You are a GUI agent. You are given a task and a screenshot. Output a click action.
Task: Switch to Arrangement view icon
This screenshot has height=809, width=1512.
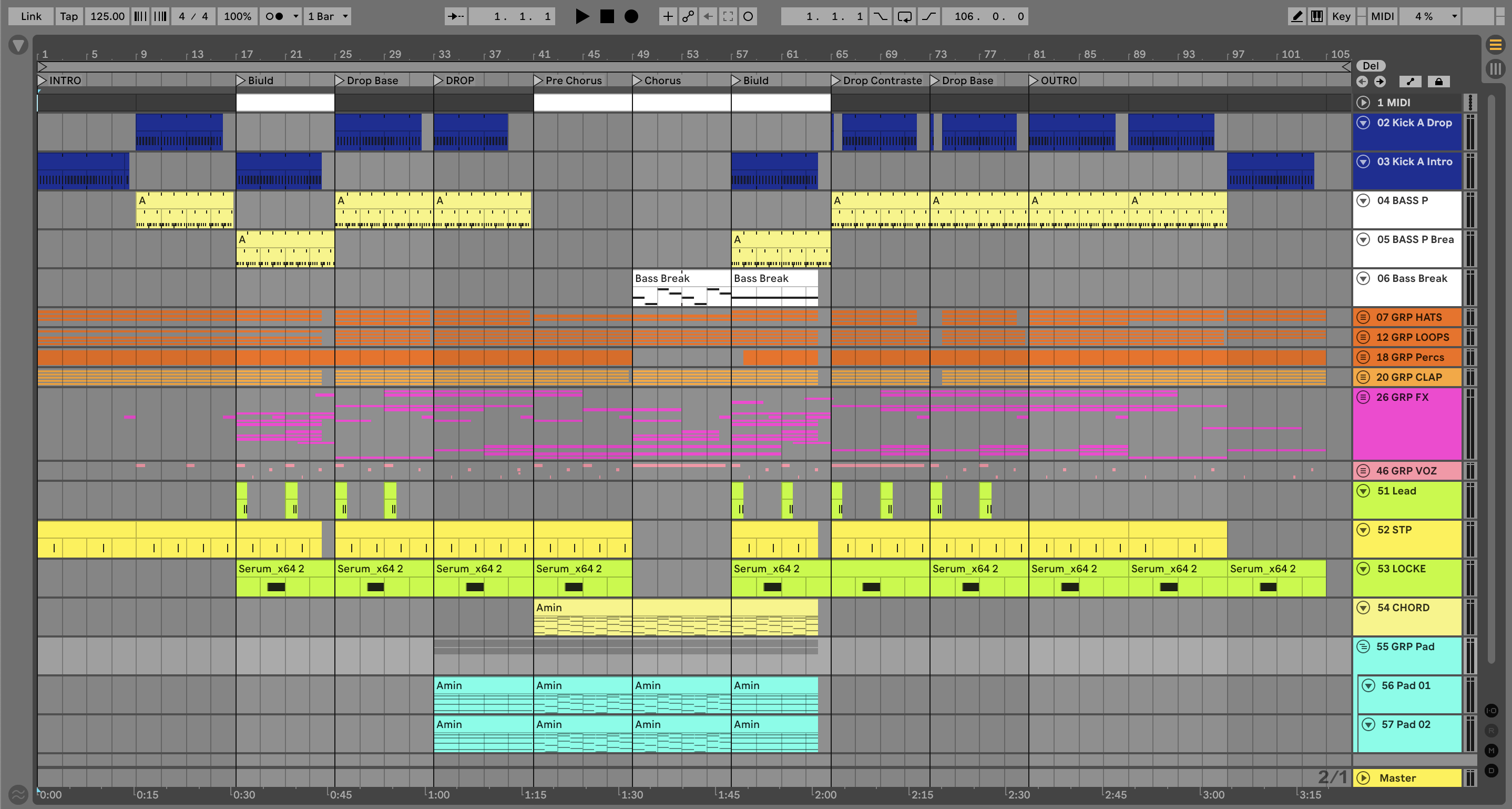[x=1495, y=45]
